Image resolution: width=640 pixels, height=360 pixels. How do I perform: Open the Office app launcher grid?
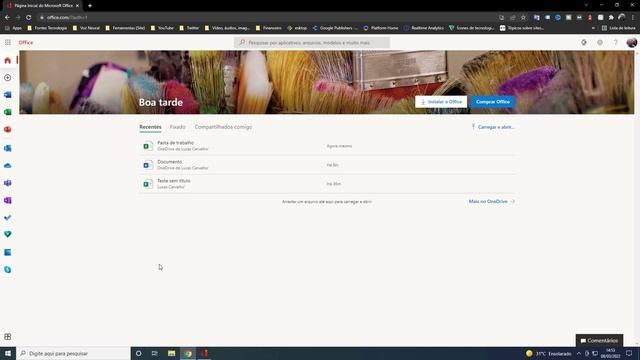(x=8, y=42)
